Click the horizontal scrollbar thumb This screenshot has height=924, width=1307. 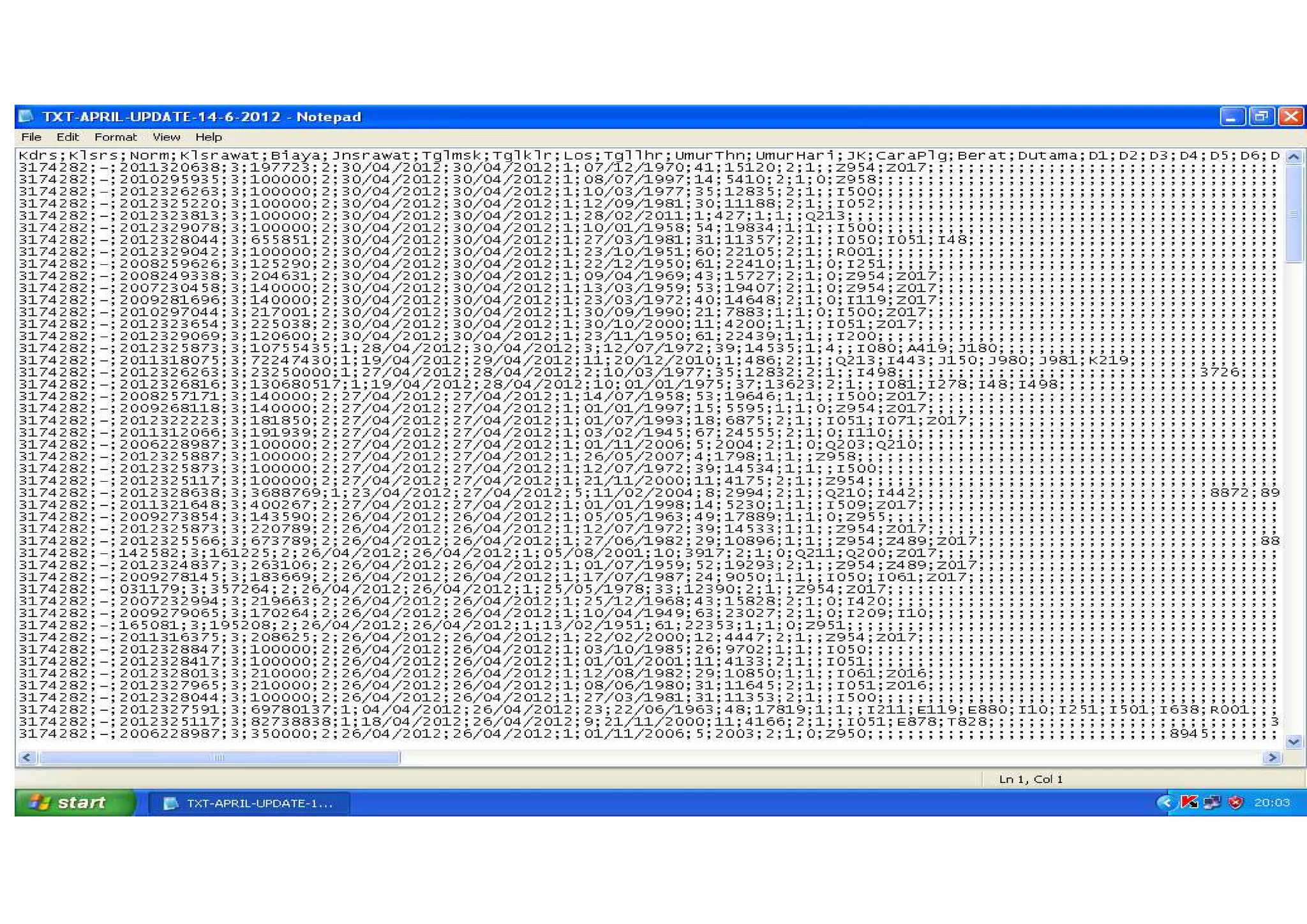coord(218,757)
